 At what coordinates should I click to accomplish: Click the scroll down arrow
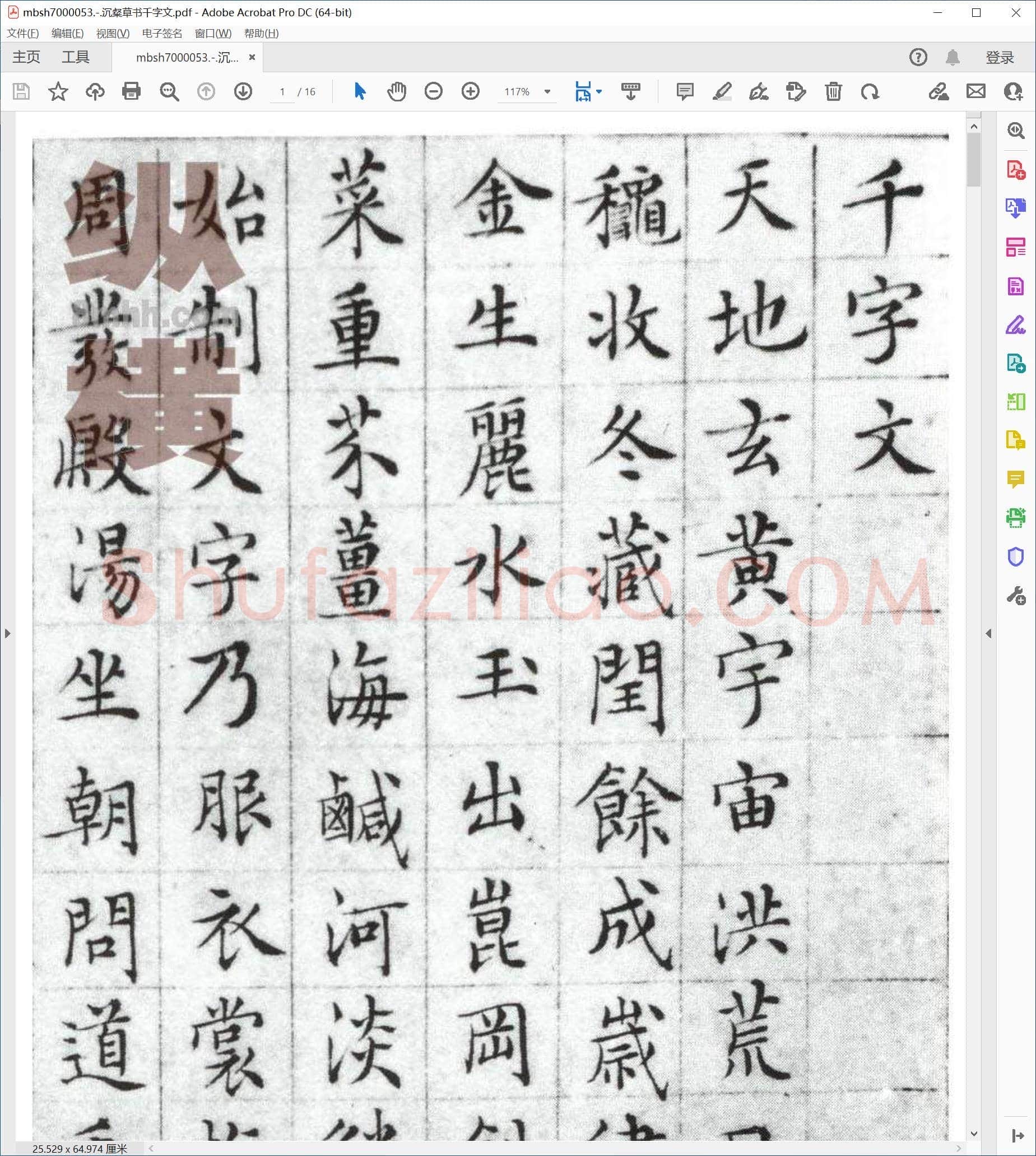pyautogui.click(x=974, y=1134)
